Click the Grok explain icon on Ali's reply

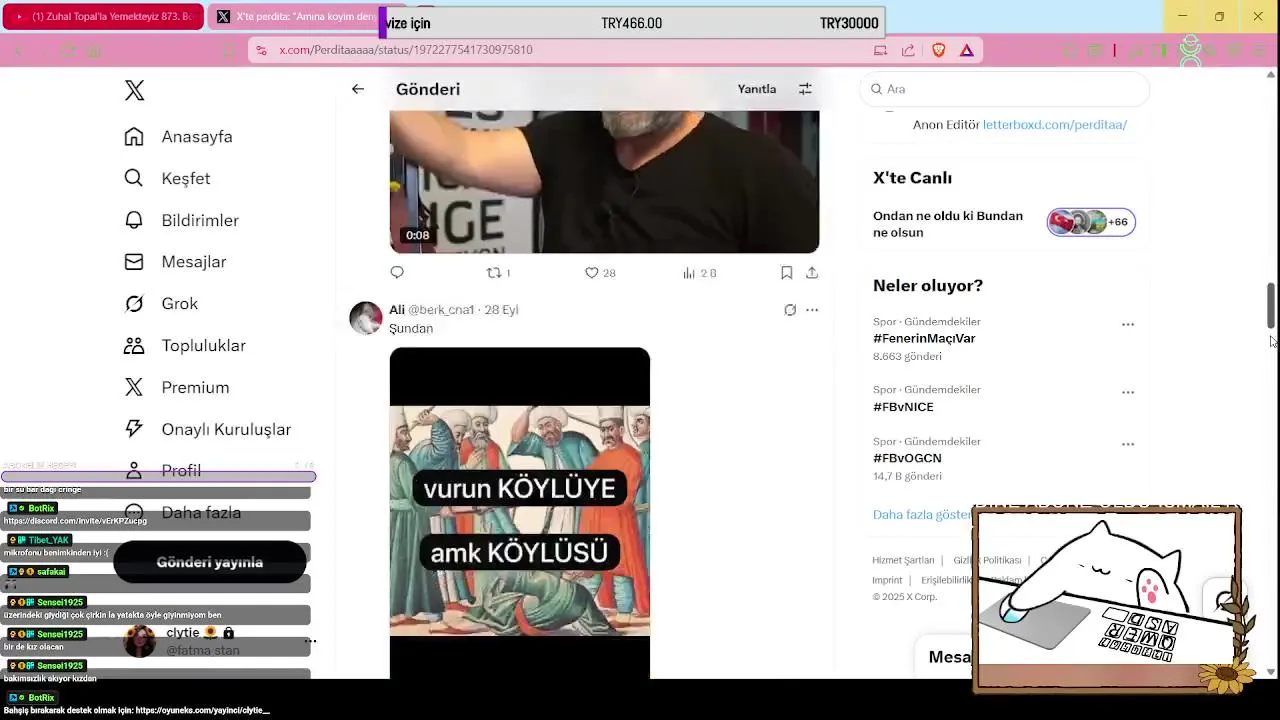pos(790,310)
